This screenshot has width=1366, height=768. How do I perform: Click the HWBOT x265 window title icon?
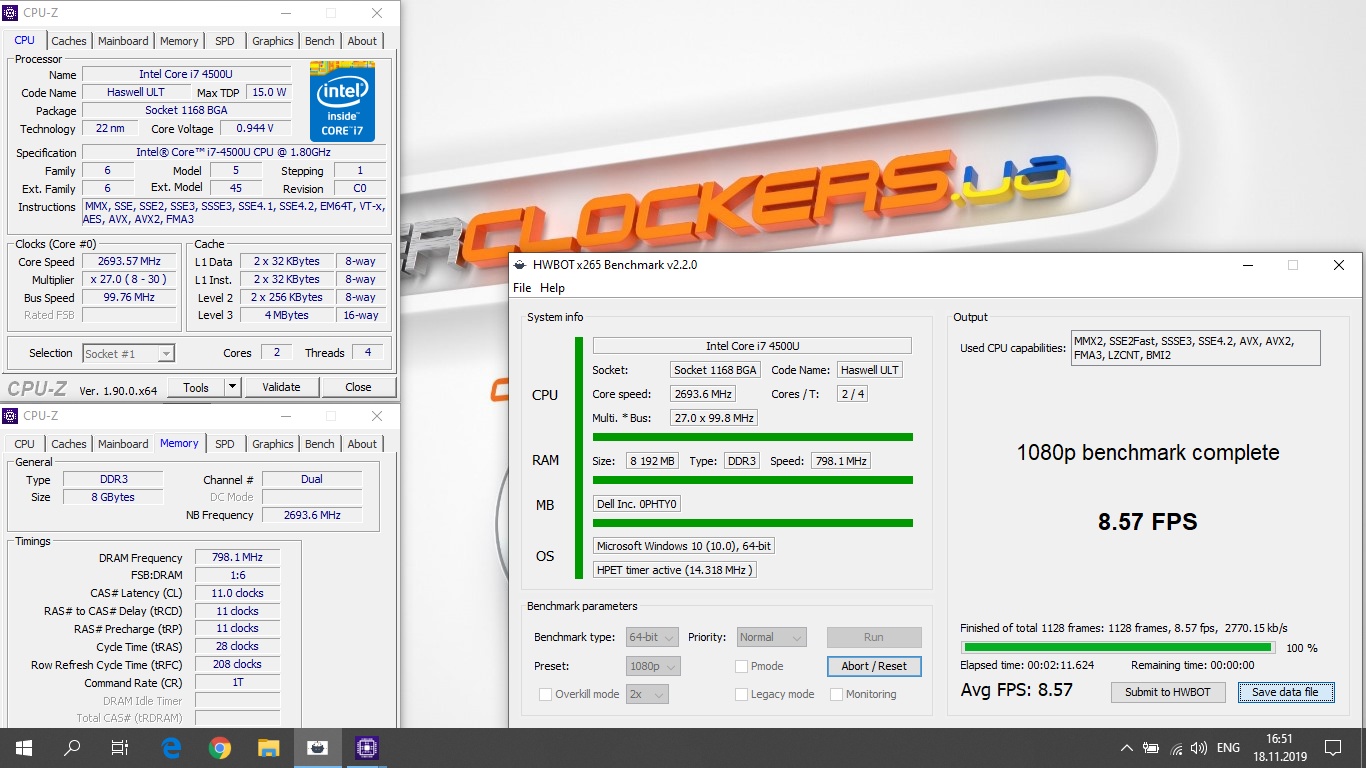[519, 265]
